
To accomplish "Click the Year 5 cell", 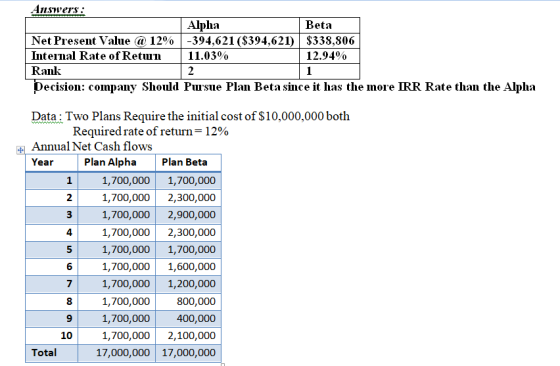I will [x=51, y=250].
